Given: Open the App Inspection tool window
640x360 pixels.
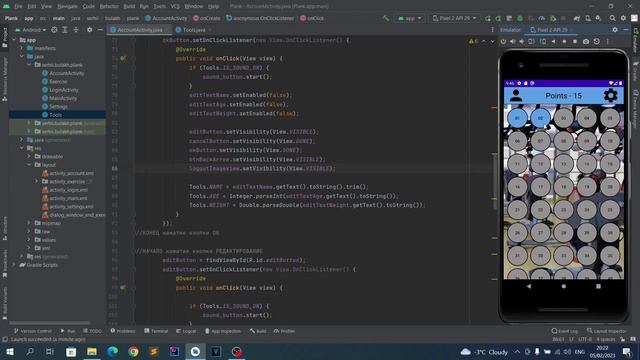Looking at the screenshot, I should click(x=223, y=331).
